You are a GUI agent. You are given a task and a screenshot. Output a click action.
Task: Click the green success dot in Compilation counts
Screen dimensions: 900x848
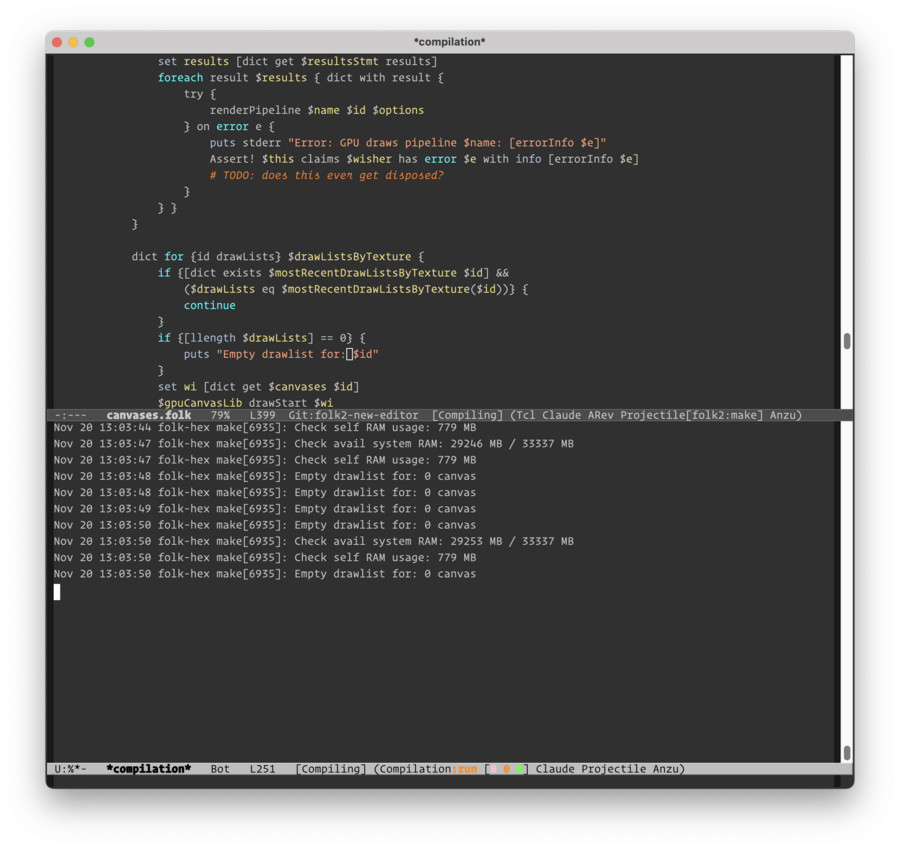[522, 769]
